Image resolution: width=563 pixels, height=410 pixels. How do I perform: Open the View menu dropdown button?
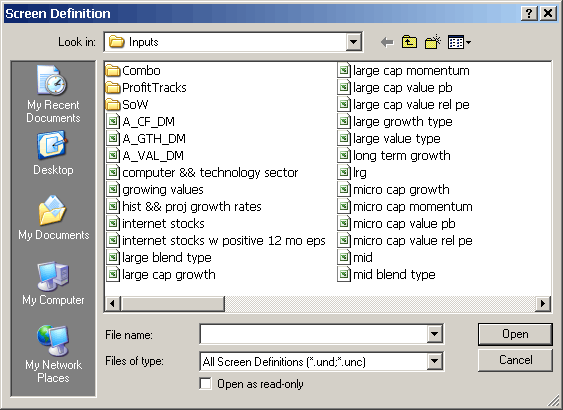click(x=460, y=43)
